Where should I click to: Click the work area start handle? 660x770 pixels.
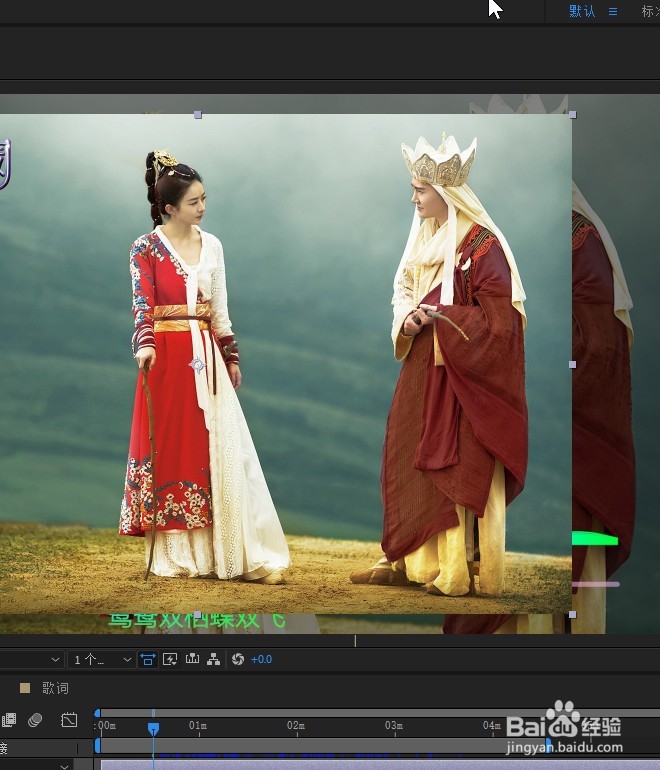pyautogui.click(x=97, y=745)
